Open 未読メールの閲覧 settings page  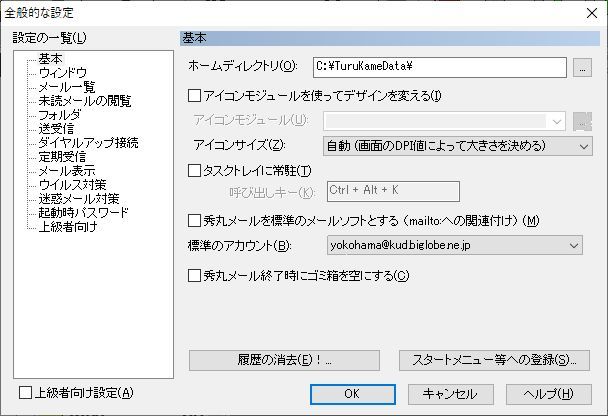[x=84, y=101]
